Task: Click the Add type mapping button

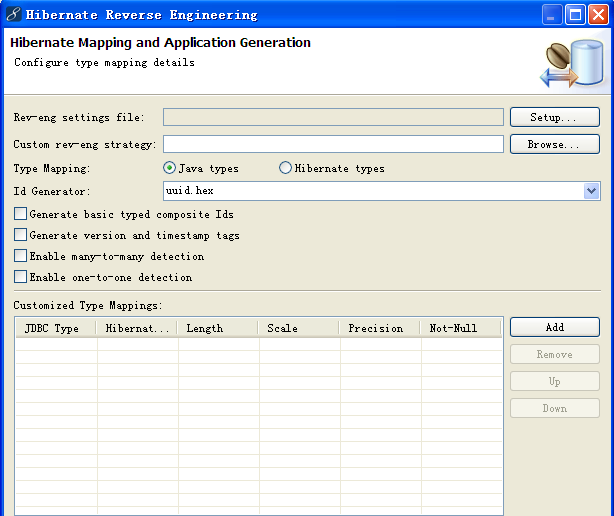Action: (554, 327)
